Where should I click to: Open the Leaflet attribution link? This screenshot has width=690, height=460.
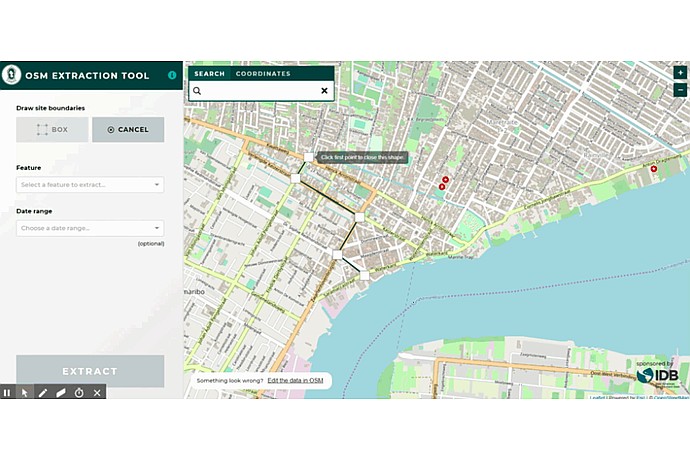pos(597,397)
